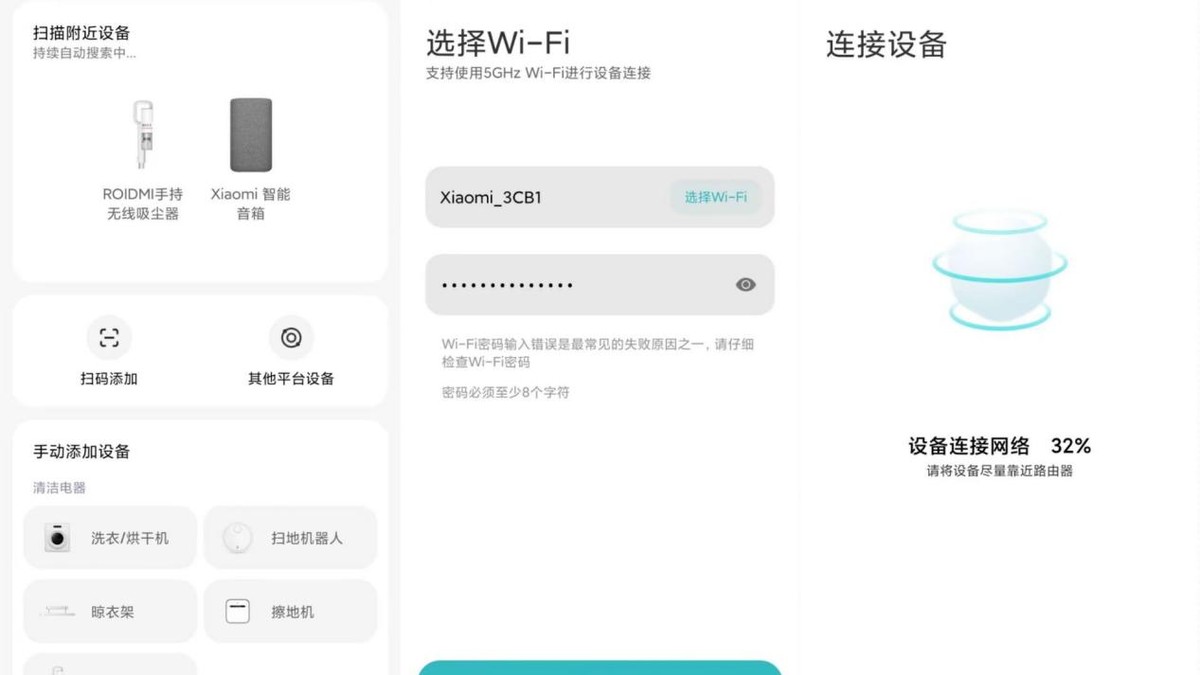
Task: Choose the robot vacuum icon 扫地机器人
Action: tap(238, 538)
